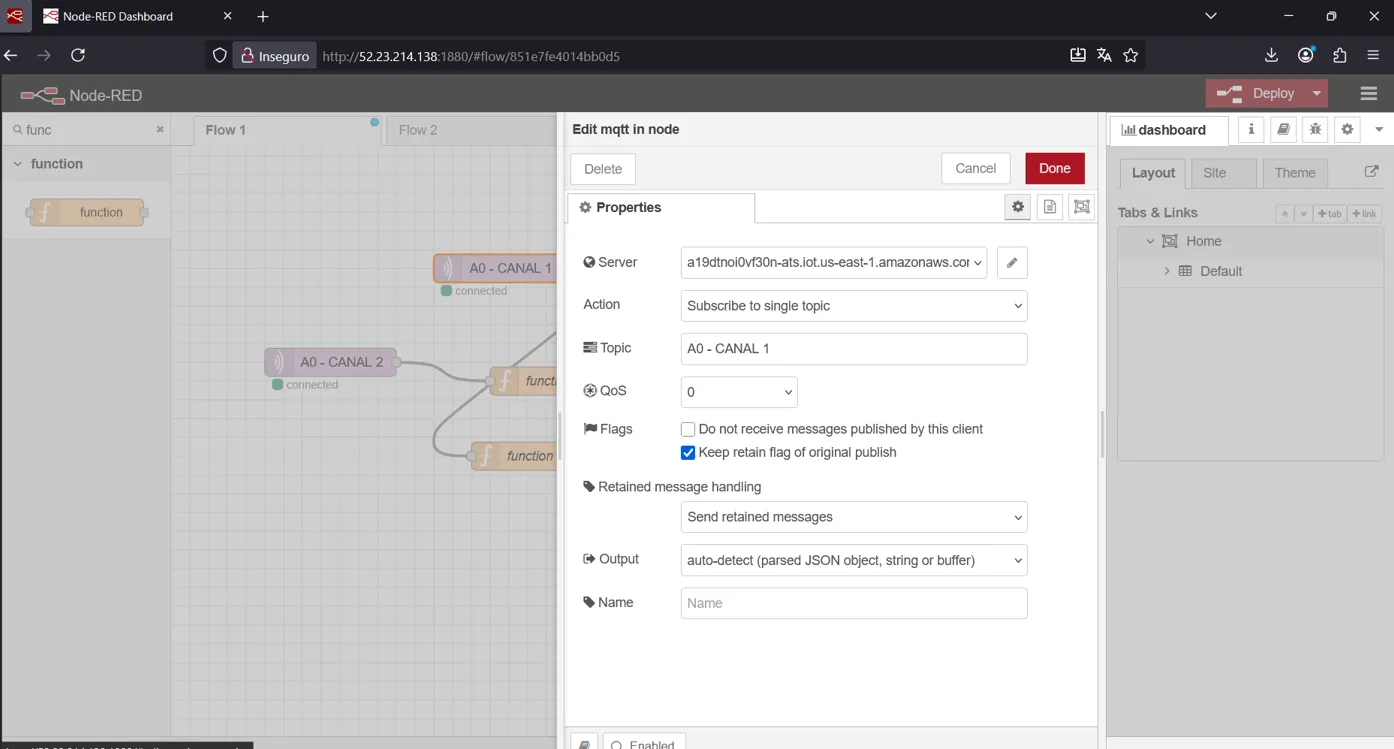Expand the Output format dropdown
Image resolution: width=1394 pixels, height=749 pixels.
853,560
